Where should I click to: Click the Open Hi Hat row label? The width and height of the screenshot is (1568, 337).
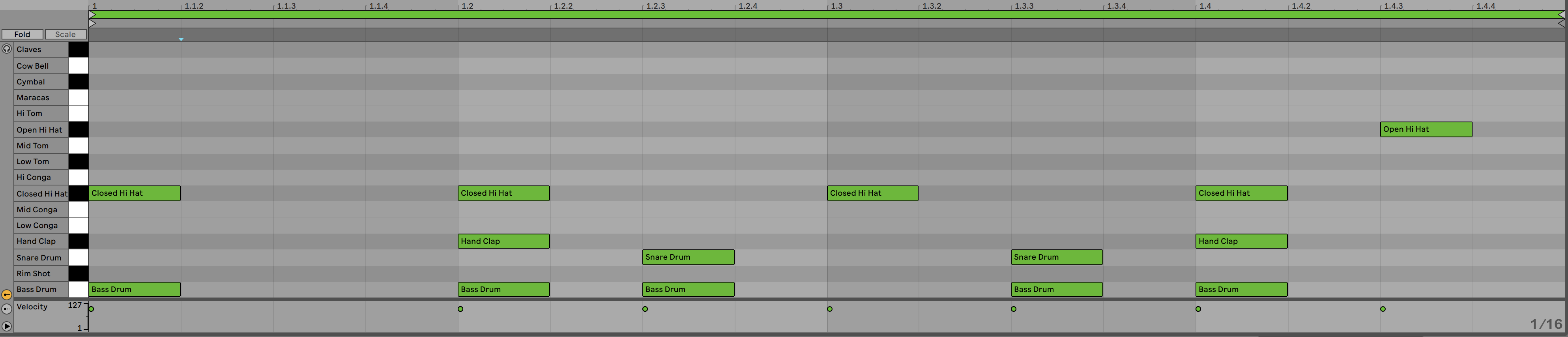tap(39, 129)
